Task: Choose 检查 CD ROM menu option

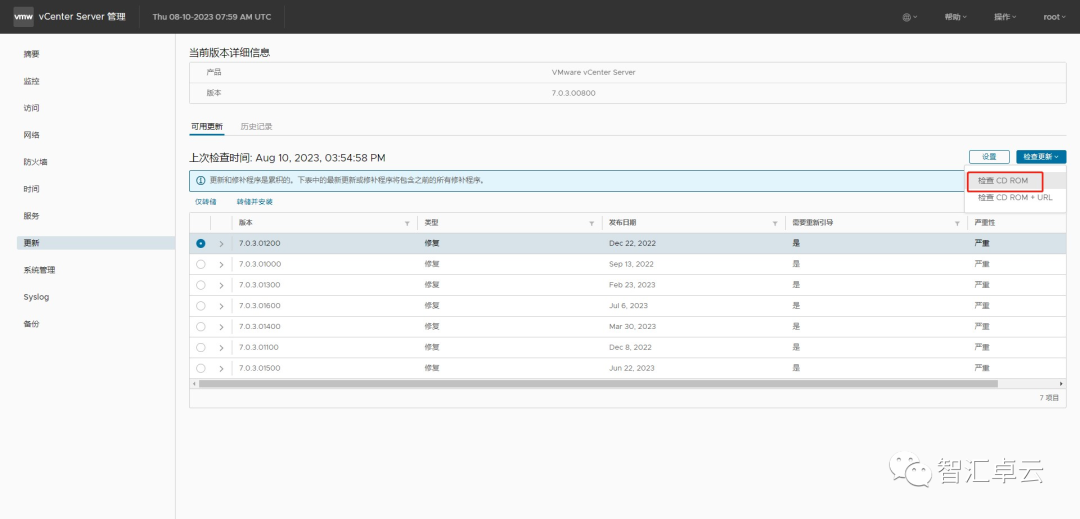Action: tap(1003, 180)
